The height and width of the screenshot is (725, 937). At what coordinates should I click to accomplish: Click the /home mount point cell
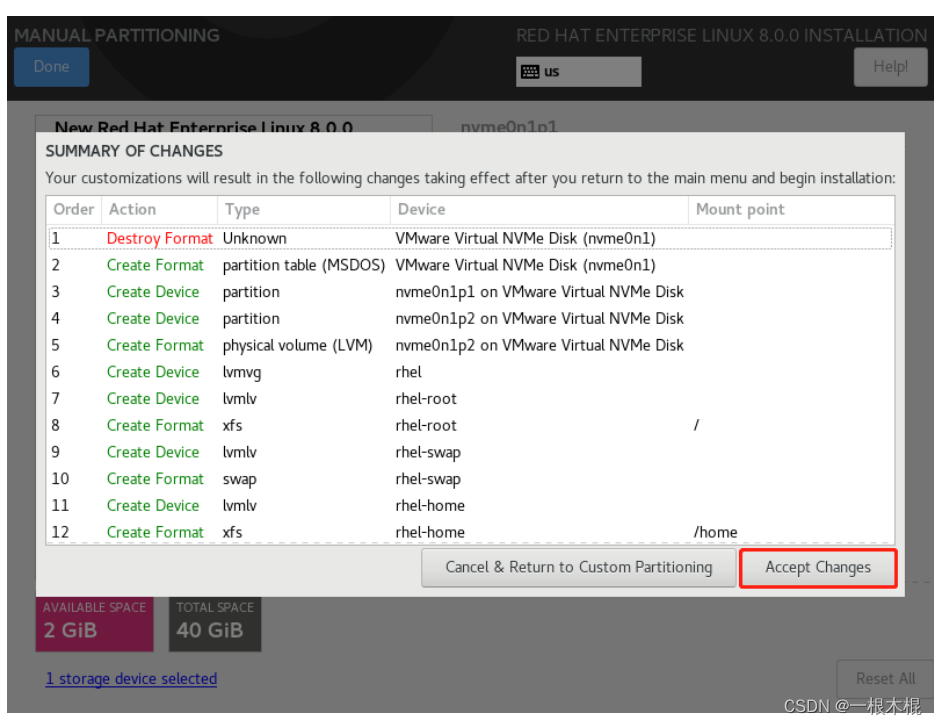click(715, 532)
